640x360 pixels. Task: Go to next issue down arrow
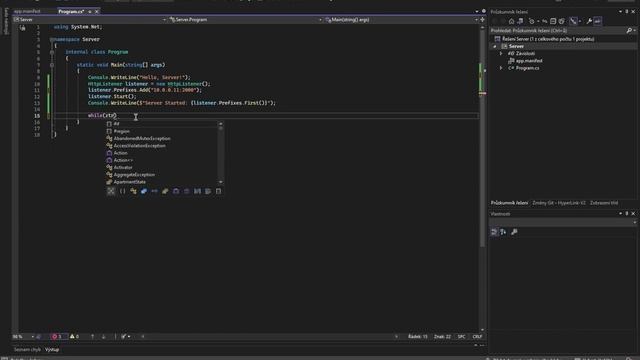[103, 337]
